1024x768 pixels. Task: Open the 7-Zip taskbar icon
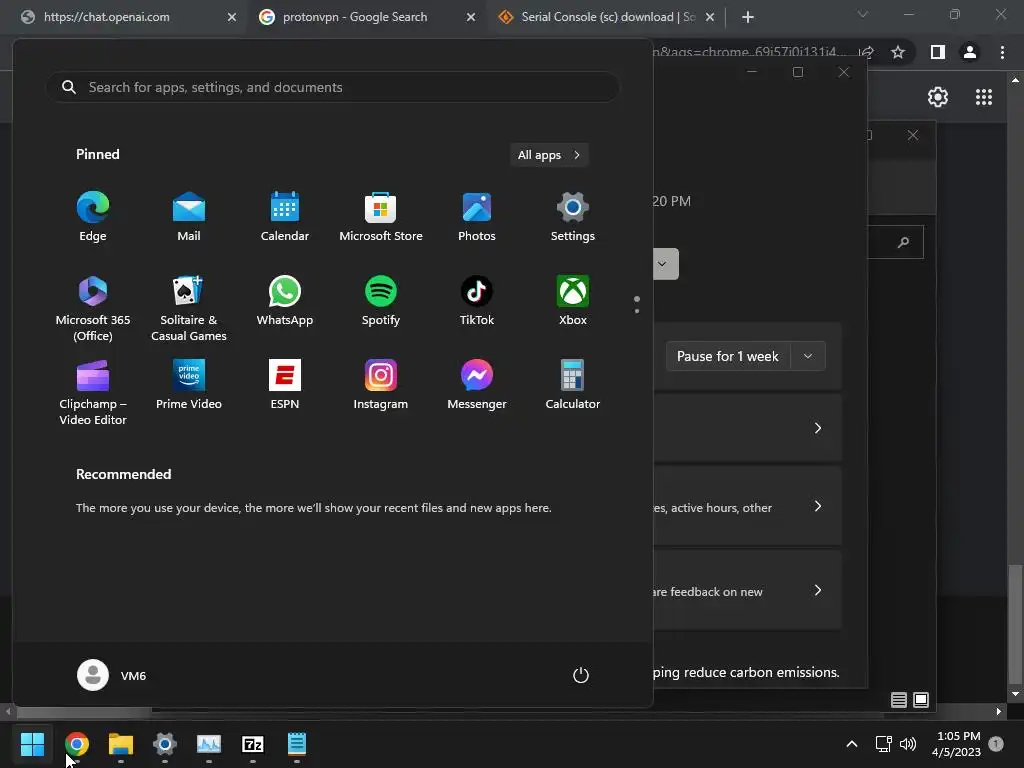[253, 744]
